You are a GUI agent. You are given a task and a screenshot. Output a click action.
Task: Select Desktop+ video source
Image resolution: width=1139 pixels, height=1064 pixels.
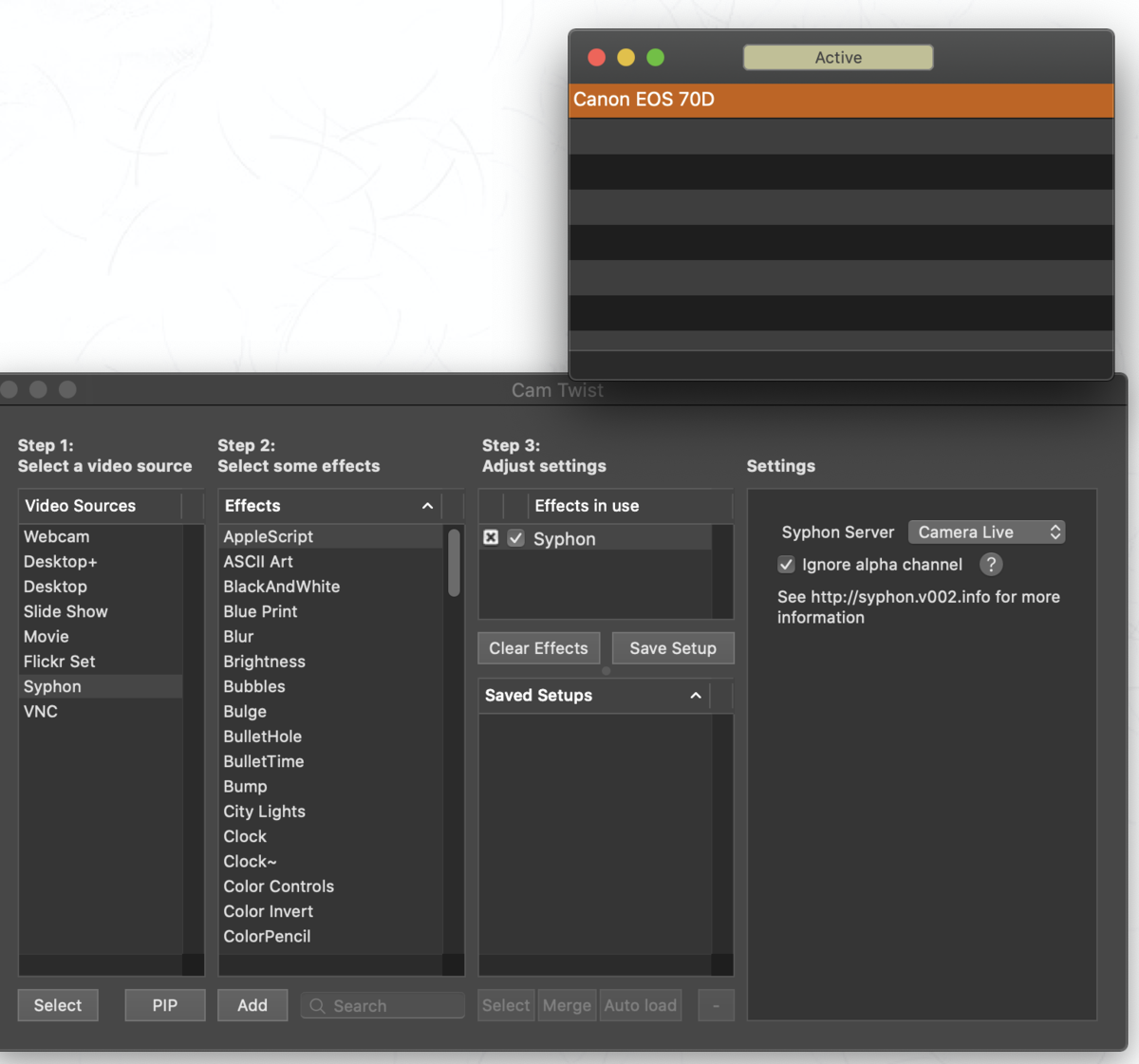pos(101,562)
